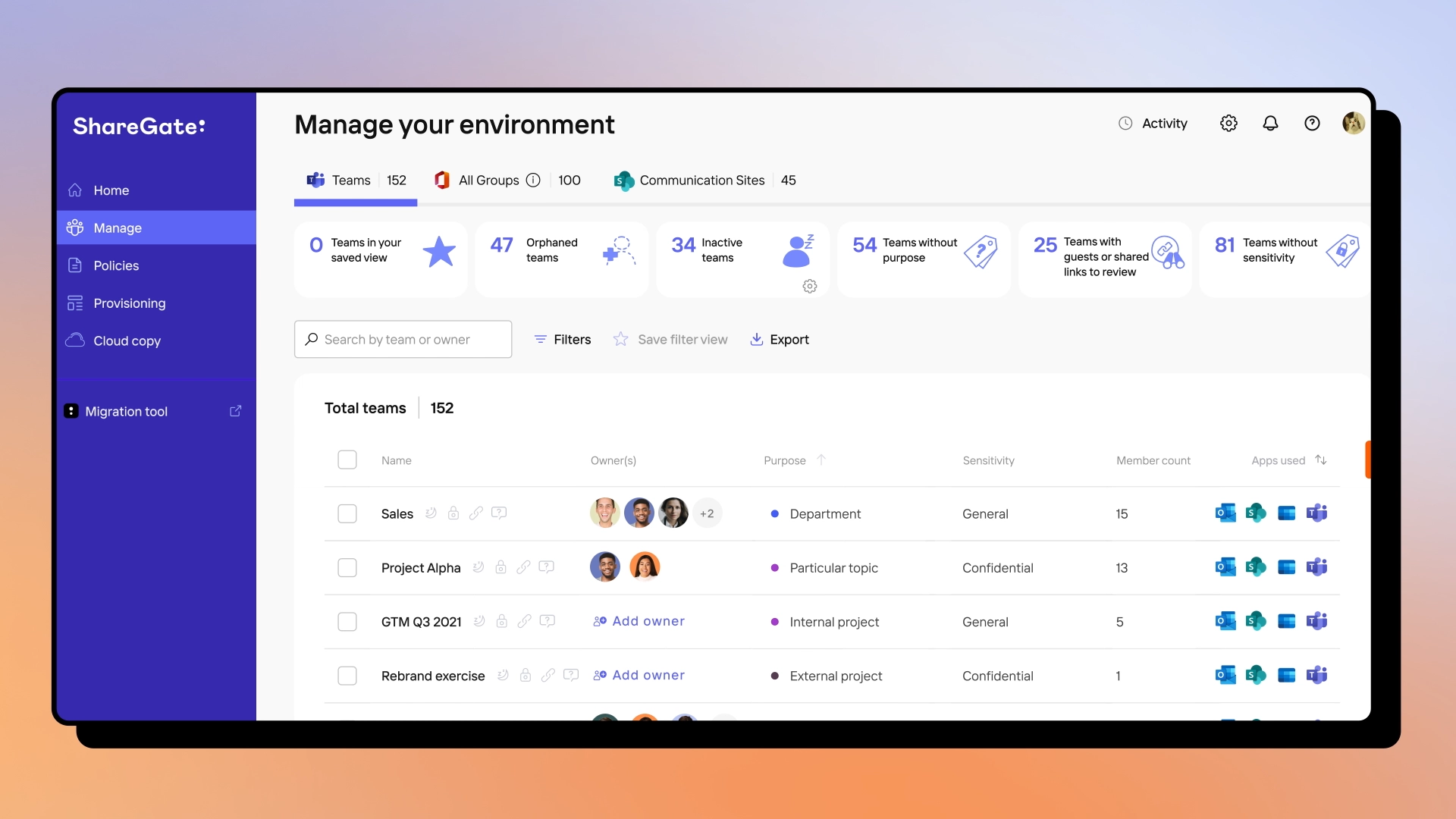Image resolution: width=1456 pixels, height=819 pixels.
Task: Click GTM Q3 2021 purpose question icon
Action: [548, 621]
